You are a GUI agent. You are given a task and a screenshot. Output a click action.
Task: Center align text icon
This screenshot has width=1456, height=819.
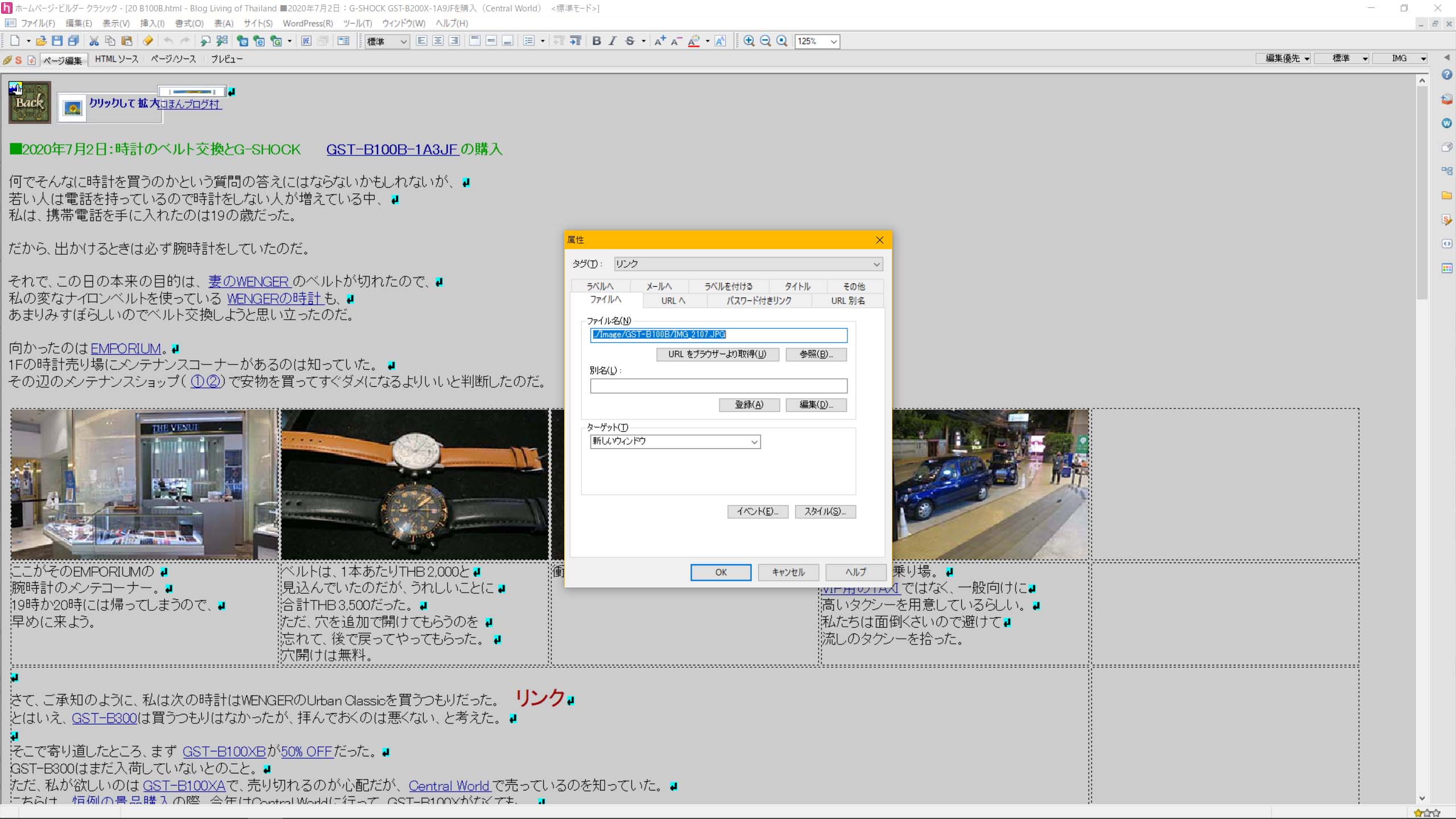pyautogui.click(x=438, y=41)
